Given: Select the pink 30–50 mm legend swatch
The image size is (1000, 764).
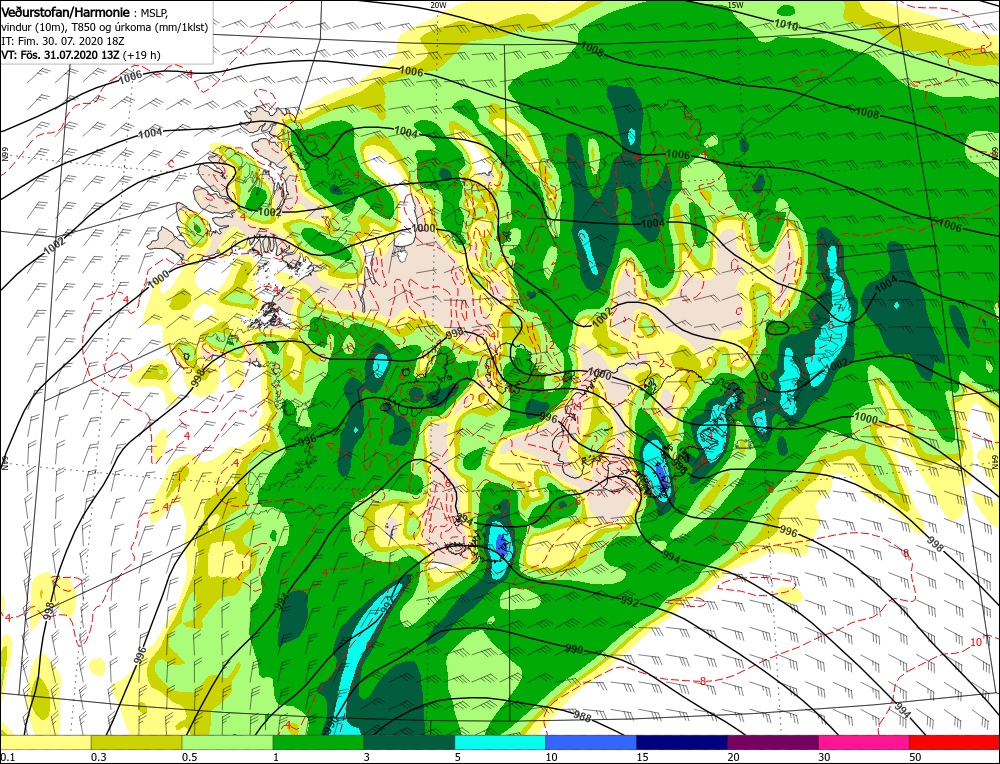Looking at the screenshot, I should pos(864,742).
